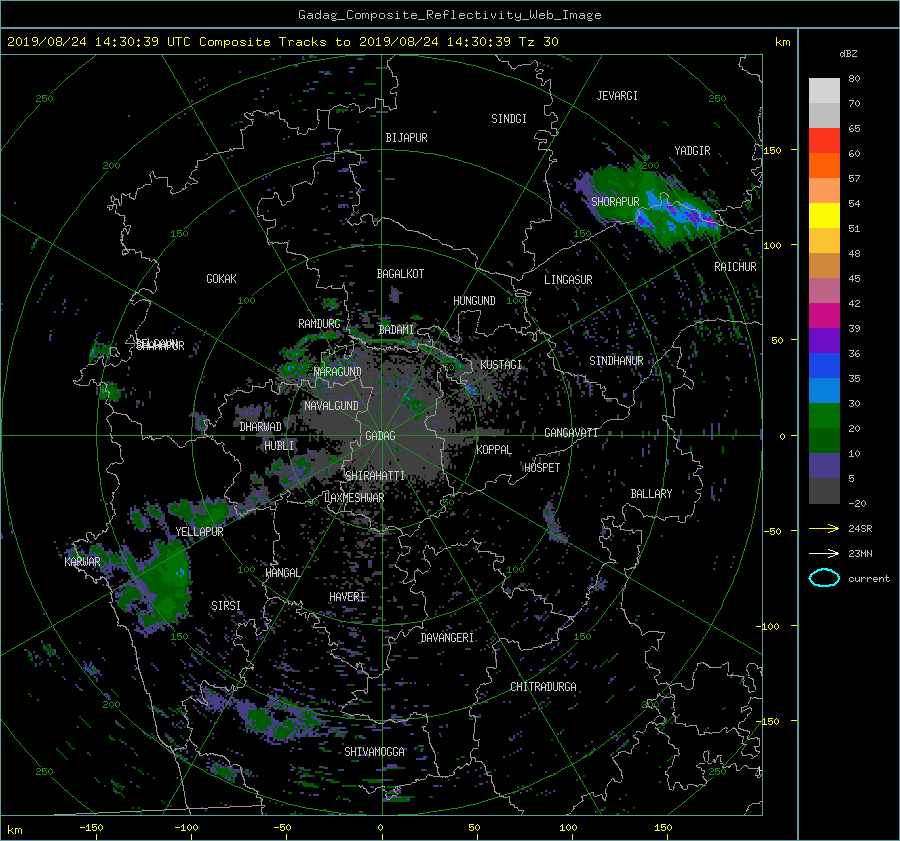This screenshot has height=841, width=900.
Task: Click the 'current' legend label
Action: pyautogui.click(x=869, y=579)
